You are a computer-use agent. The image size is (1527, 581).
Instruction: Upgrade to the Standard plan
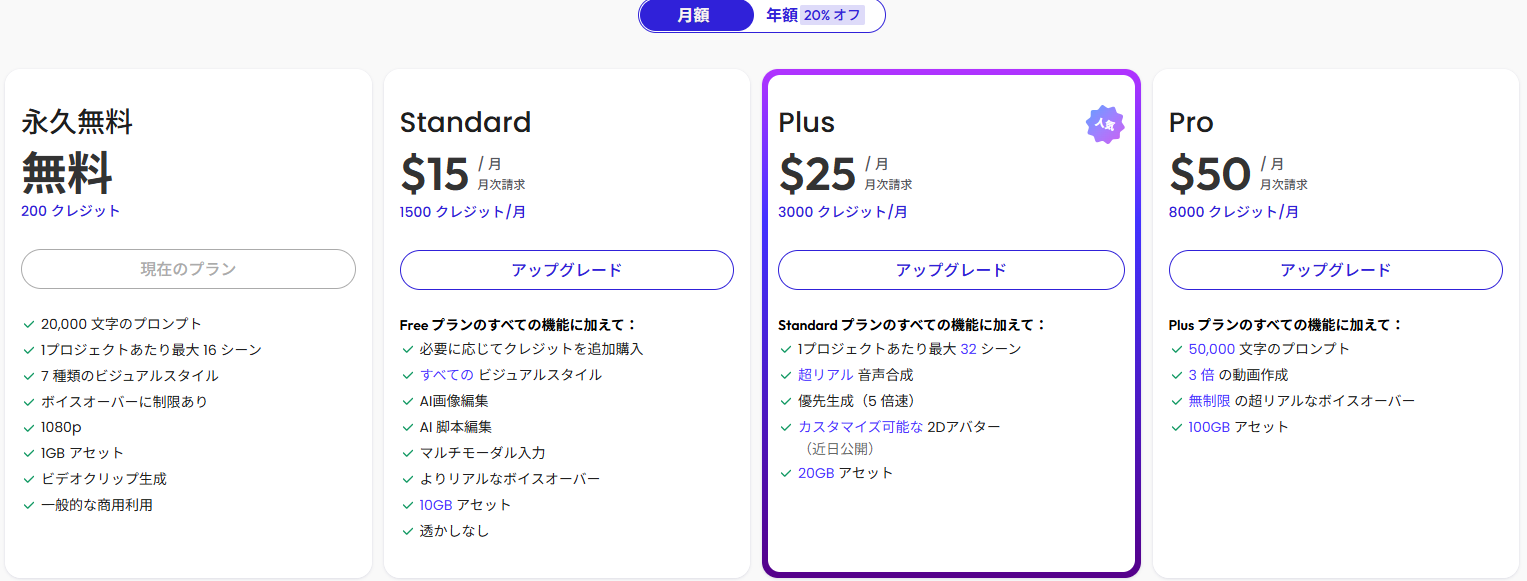[567, 270]
